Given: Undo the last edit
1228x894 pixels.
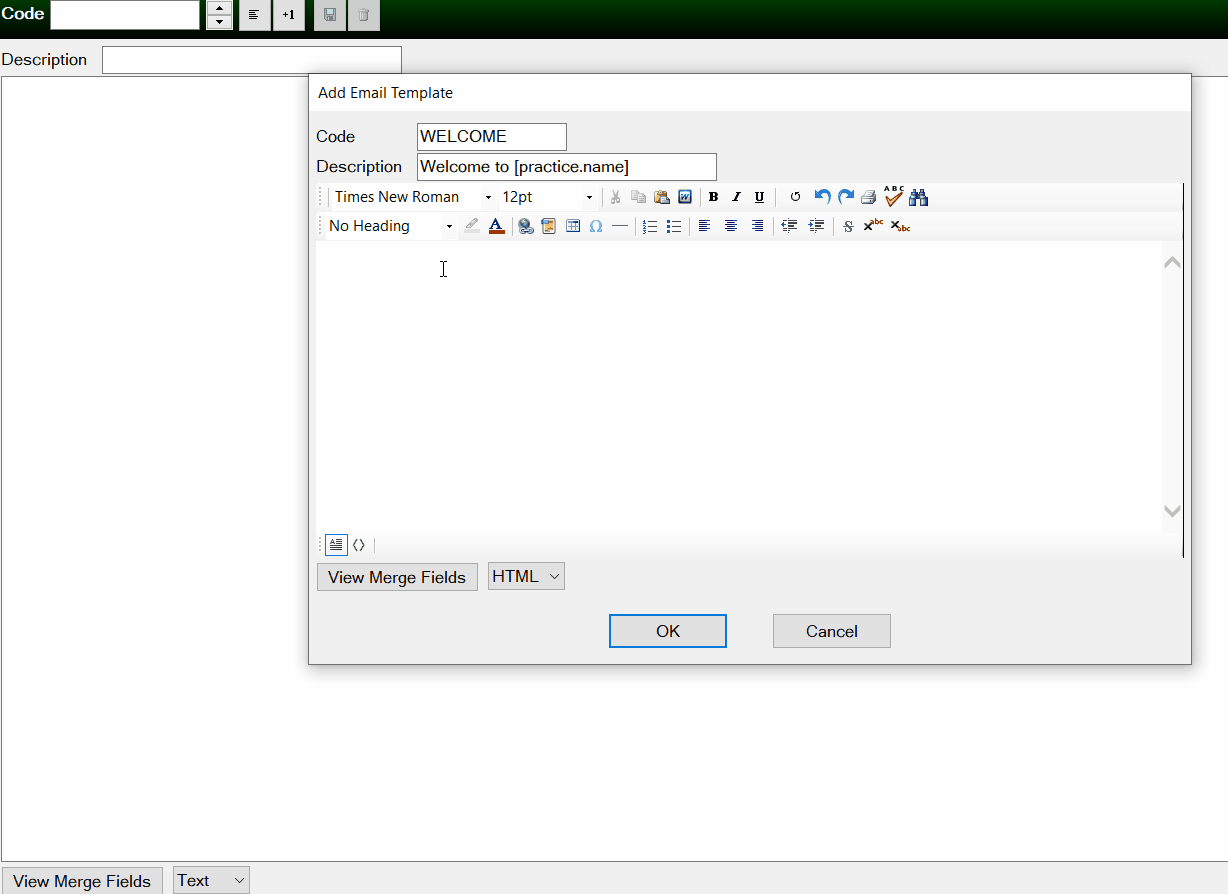Looking at the screenshot, I should pos(822,197).
